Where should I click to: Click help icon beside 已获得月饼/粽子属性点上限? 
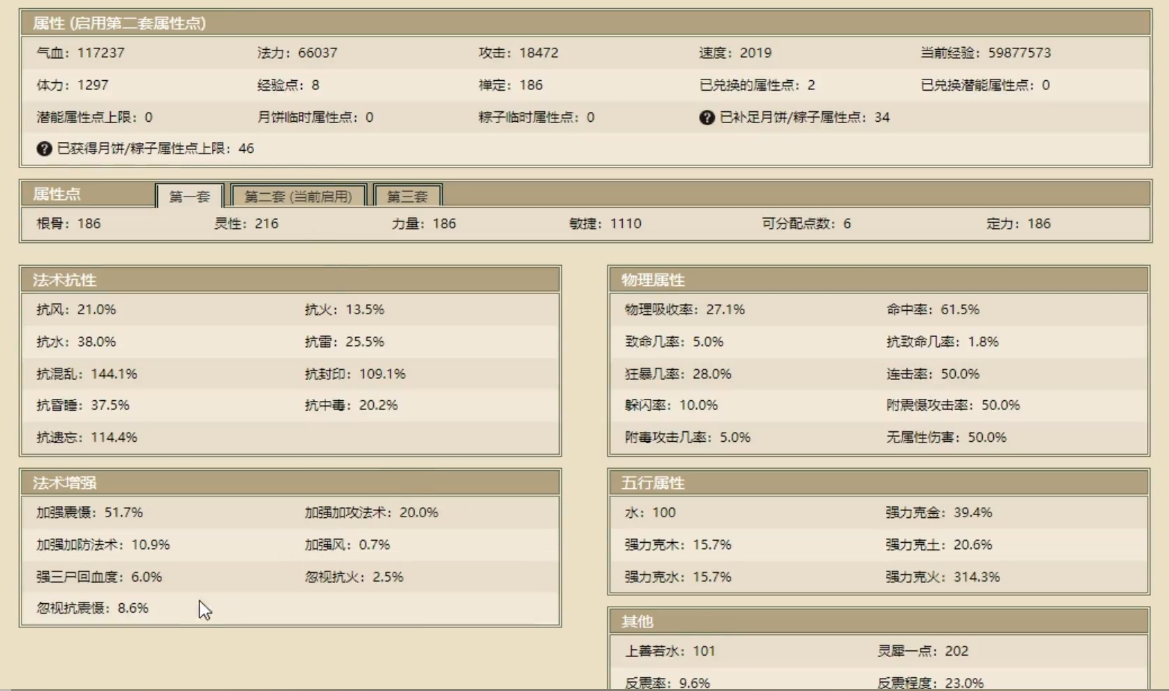click(43, 149)
